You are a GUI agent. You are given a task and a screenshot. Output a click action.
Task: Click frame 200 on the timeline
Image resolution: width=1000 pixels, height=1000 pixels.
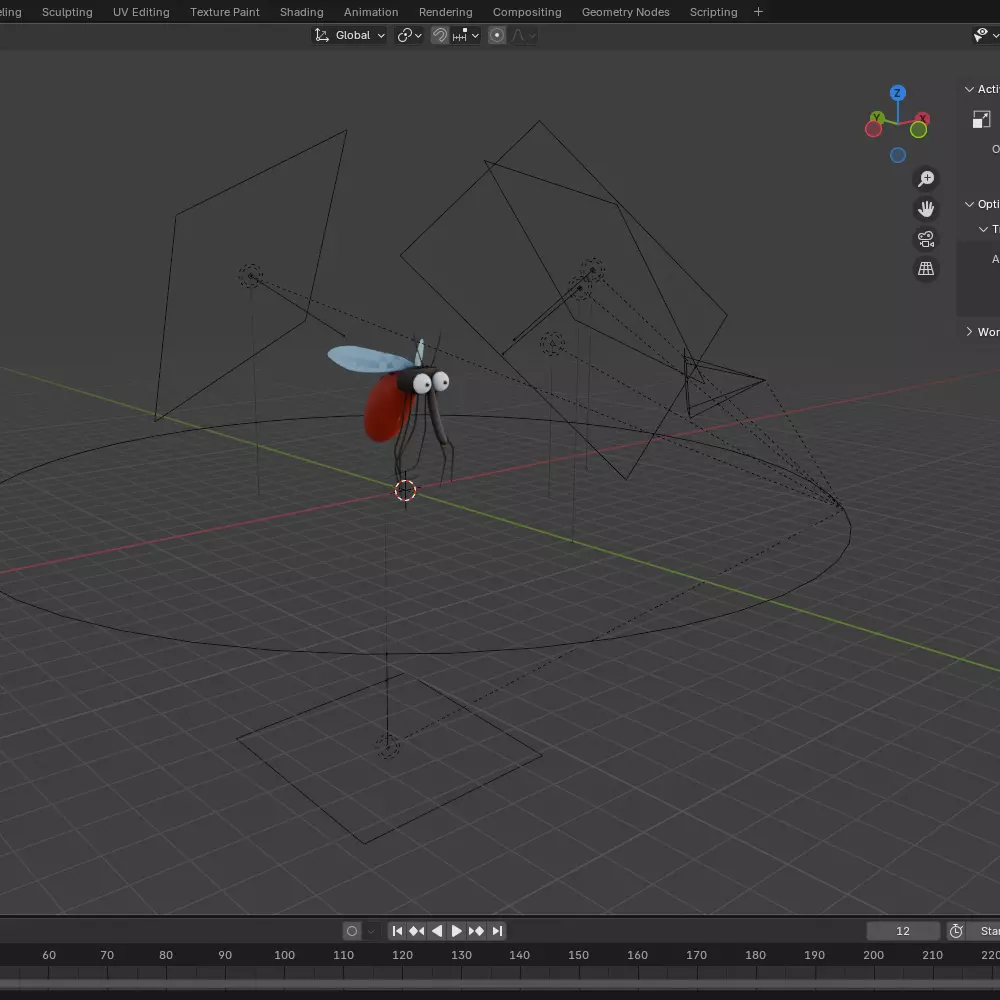pyautogui.click(x=873, y=955)
